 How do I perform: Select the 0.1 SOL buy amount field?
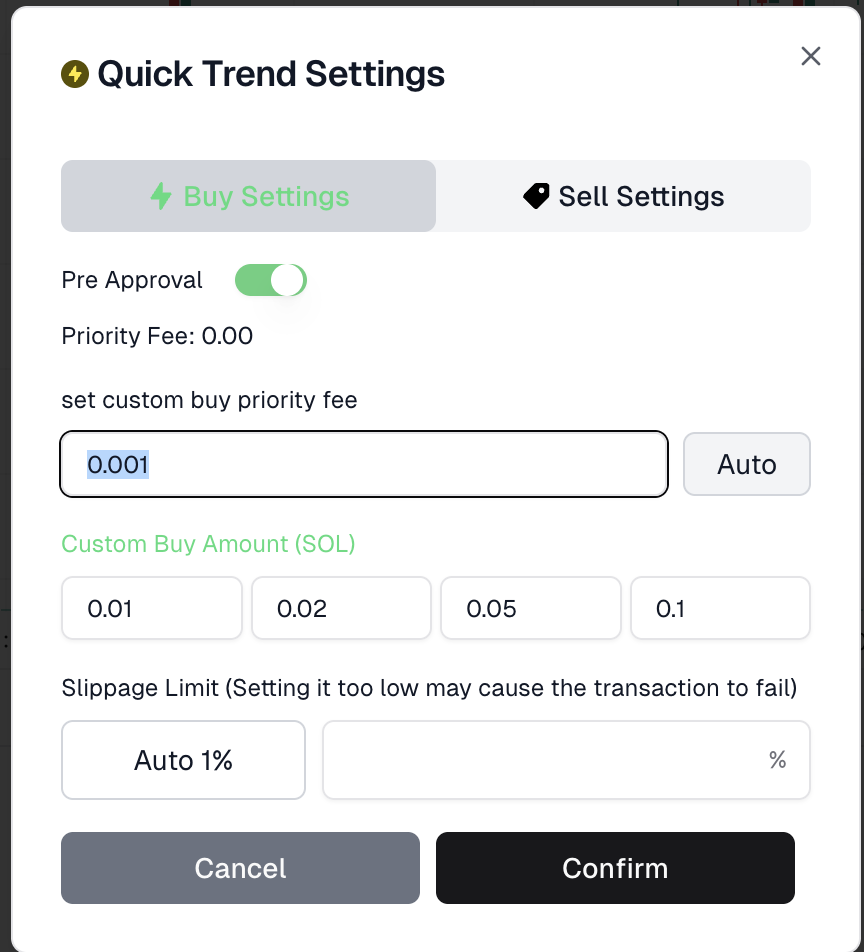pyautogui.click(x=720, y=608)
